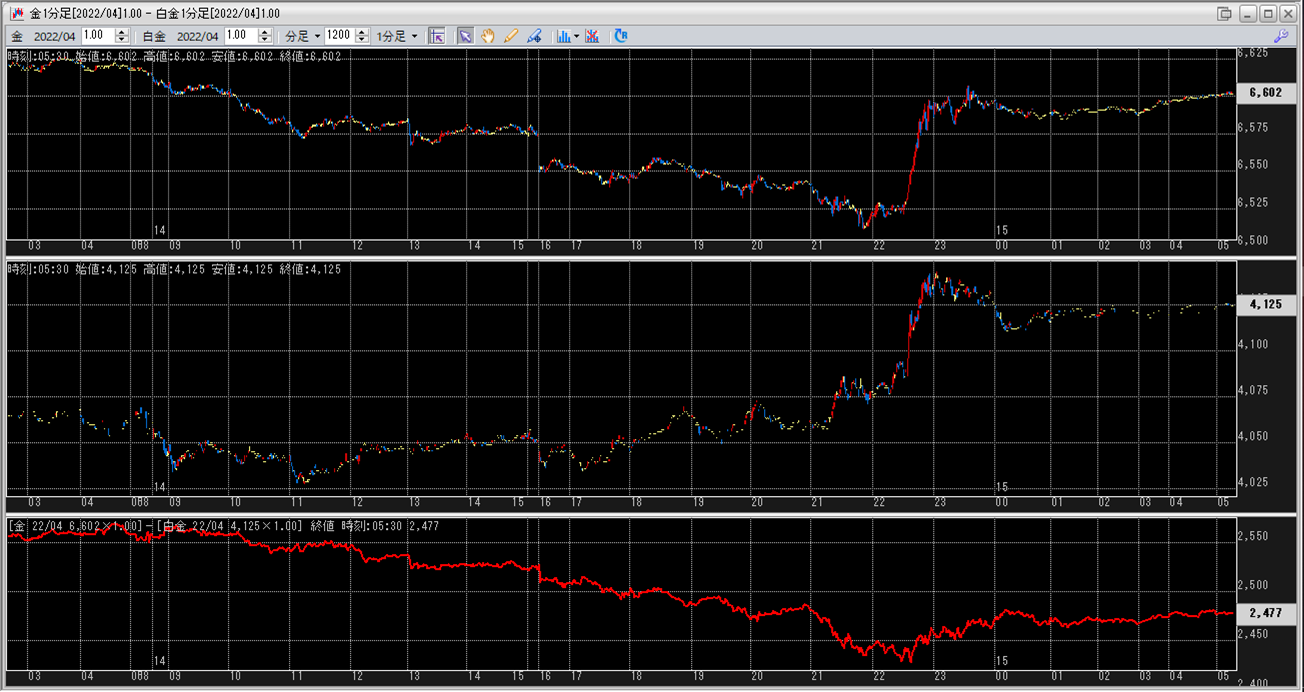Click the delete indicators red-X icon
Viewport: 1304px width, 692px height.
coord(592,36)
